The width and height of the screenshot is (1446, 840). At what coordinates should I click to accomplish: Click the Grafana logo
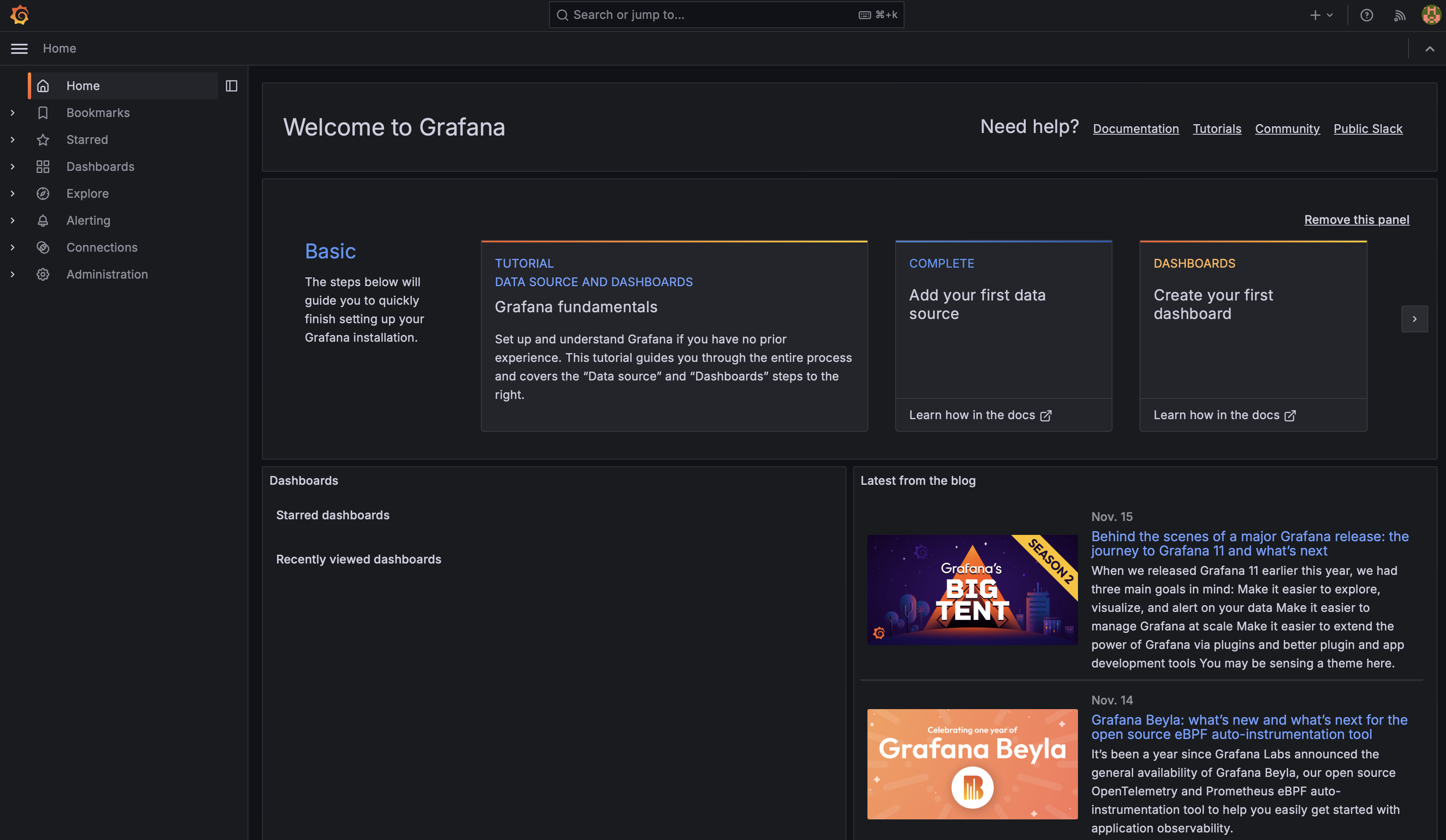tap(19, 15)
